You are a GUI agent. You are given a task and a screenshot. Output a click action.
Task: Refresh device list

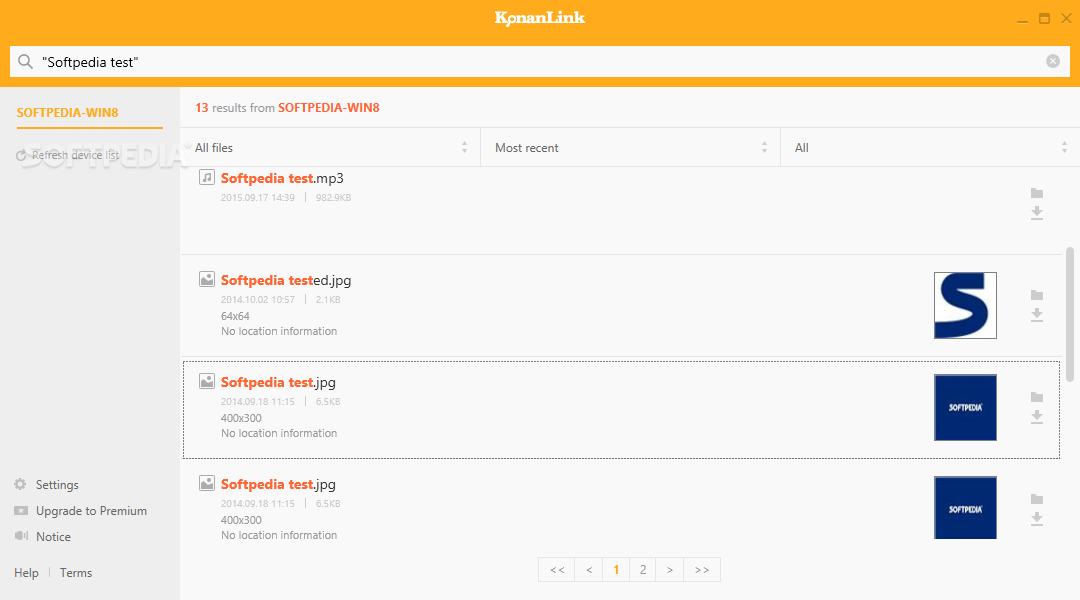(x=75, y=155)
